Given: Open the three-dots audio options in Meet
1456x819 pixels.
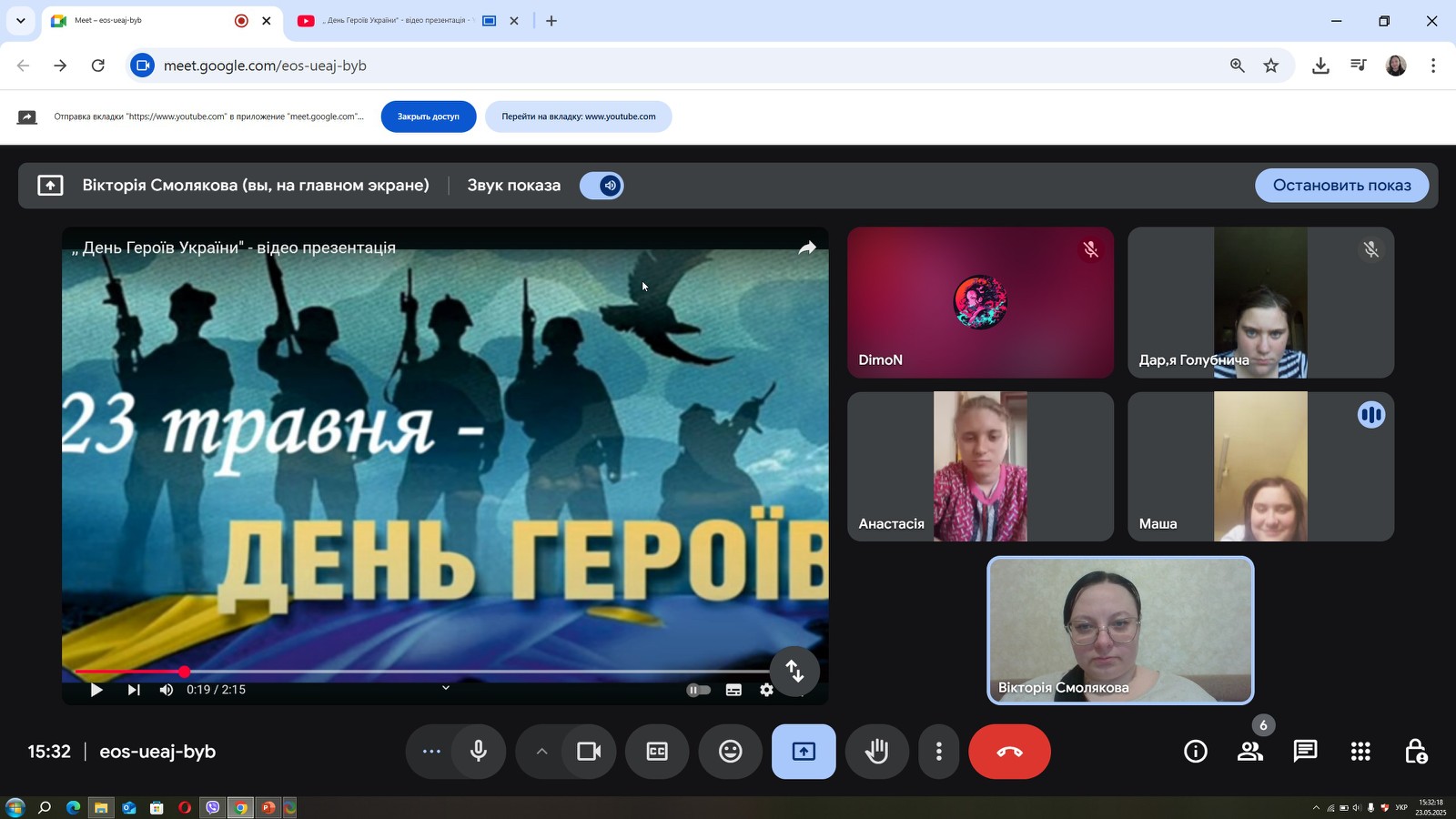Looking at the screenshot, I should pos(431,752).
